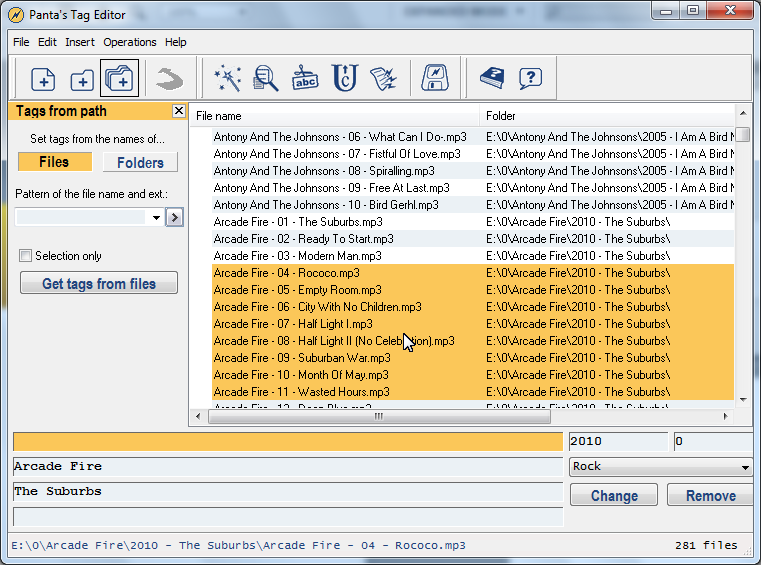Open the Help menu
The image size is (761, 565).
pos(175,42)
